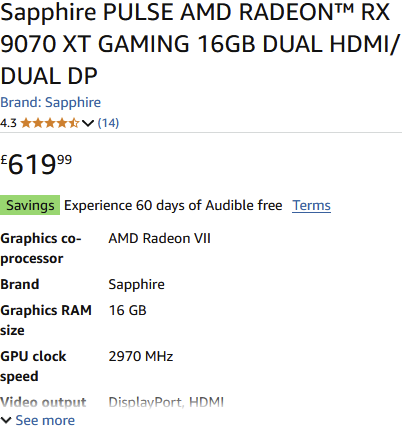402x432 pixels.
Task: Click the Terms link for Audible offer
Action: pyautogui.click(x=311, y=205)
